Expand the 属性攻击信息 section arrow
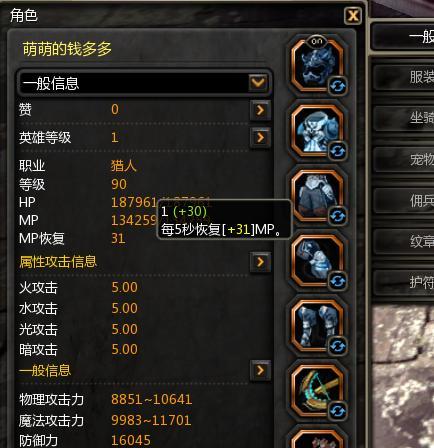Viewport: 434px width, 448px height. [260, 262]
